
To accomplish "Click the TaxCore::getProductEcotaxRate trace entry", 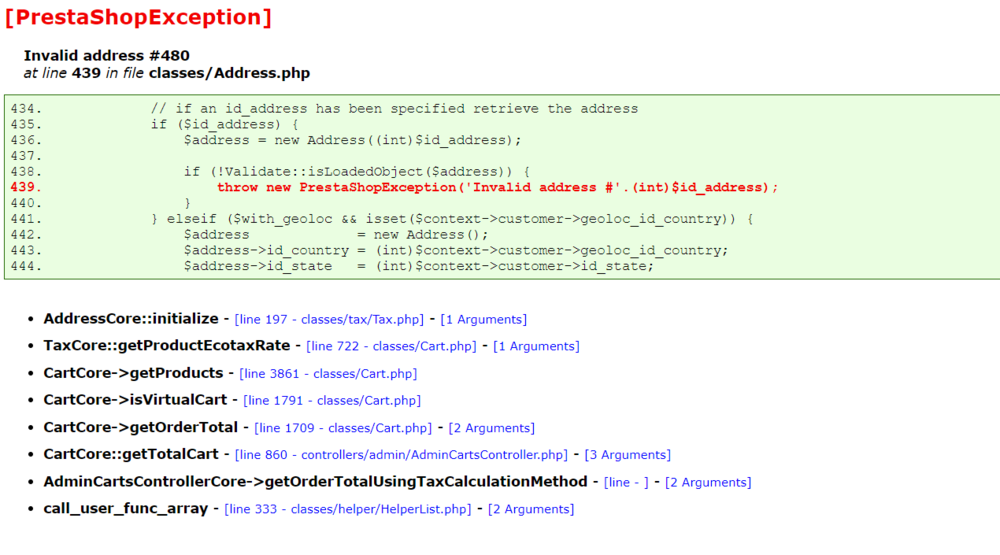I will click(166, 345).
